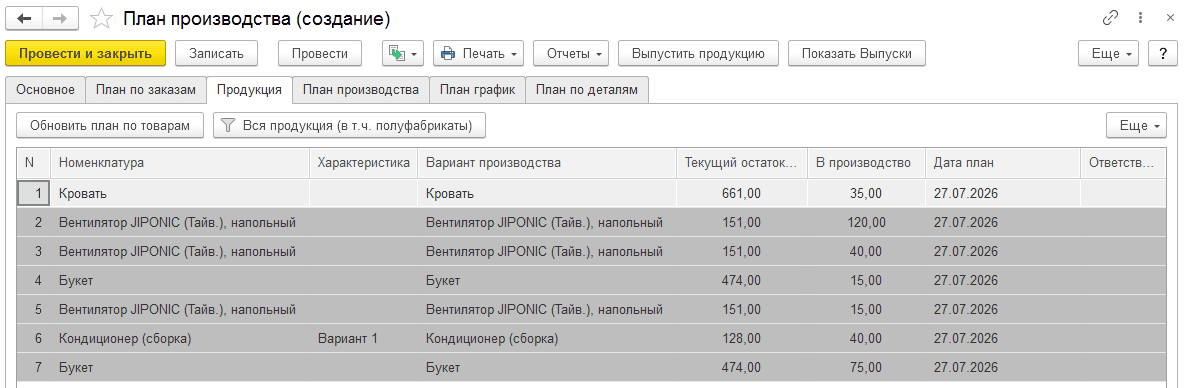The width and height of the screenshot is (1184, 388).
Task: Click the 35,00 production quantity cell
Action: pos(866,193)
